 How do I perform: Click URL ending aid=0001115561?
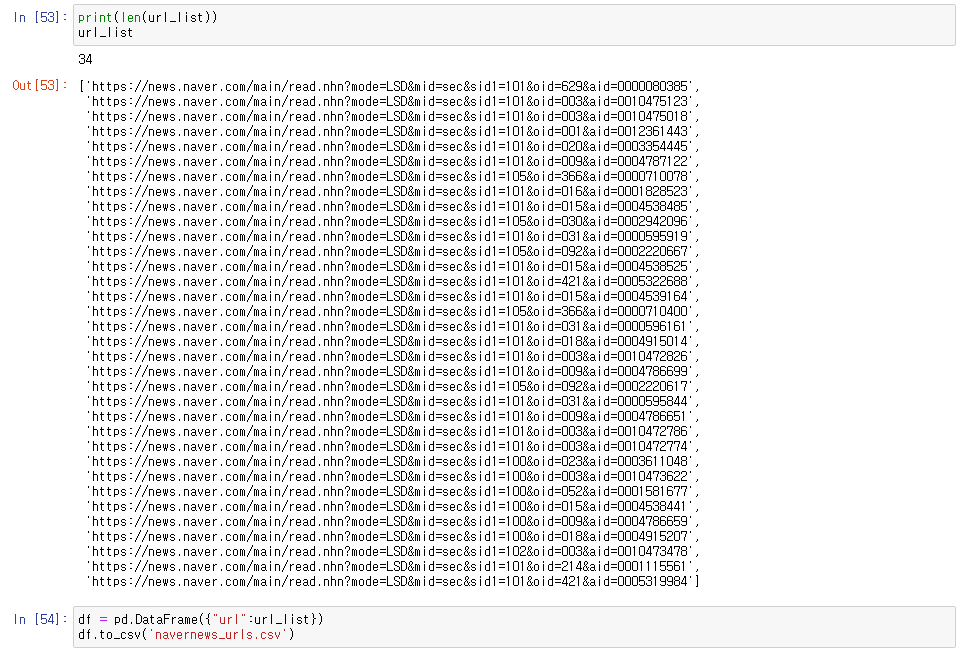(x=390, y=567)
